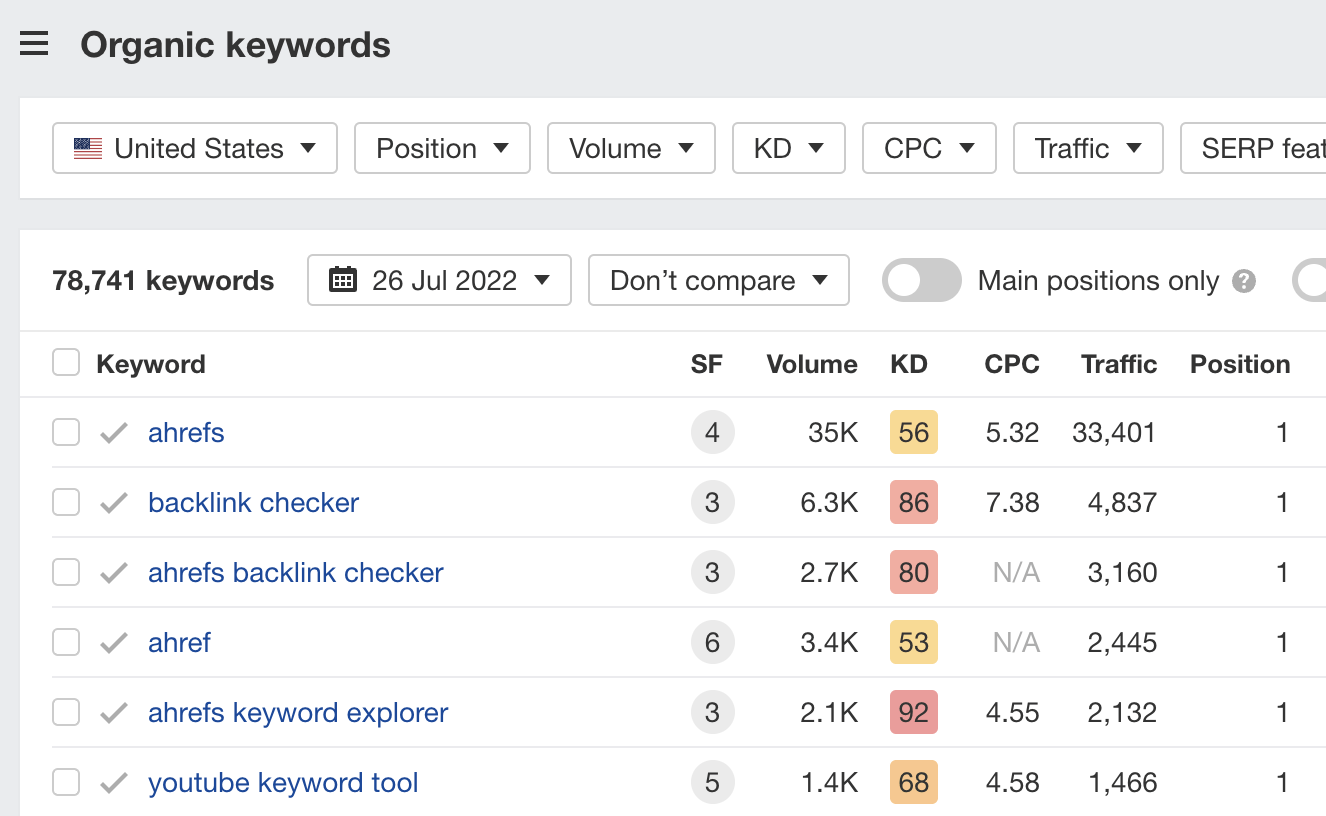The image size is (1326, 816).
Task: Toggle the Main positions only switch
Action: 921,281
